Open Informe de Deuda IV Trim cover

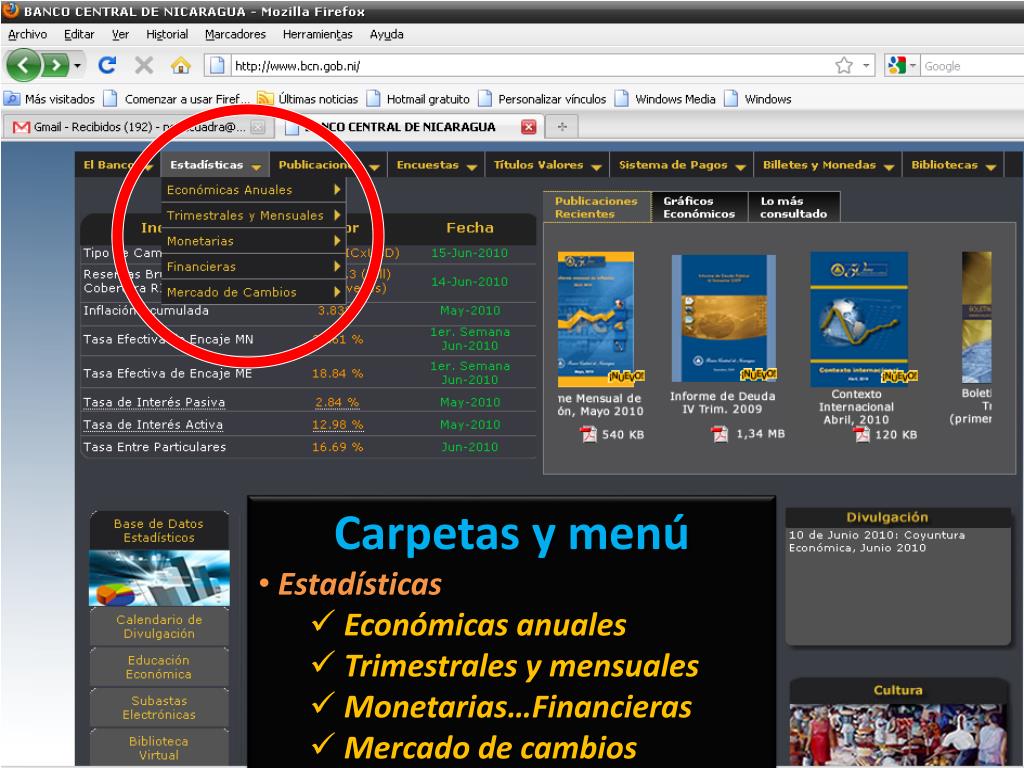[x=724, y=318]
